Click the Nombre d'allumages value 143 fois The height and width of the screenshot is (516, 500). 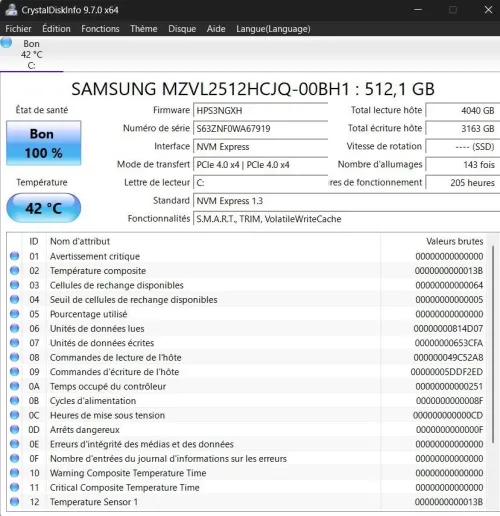click(x=463, y=165)
